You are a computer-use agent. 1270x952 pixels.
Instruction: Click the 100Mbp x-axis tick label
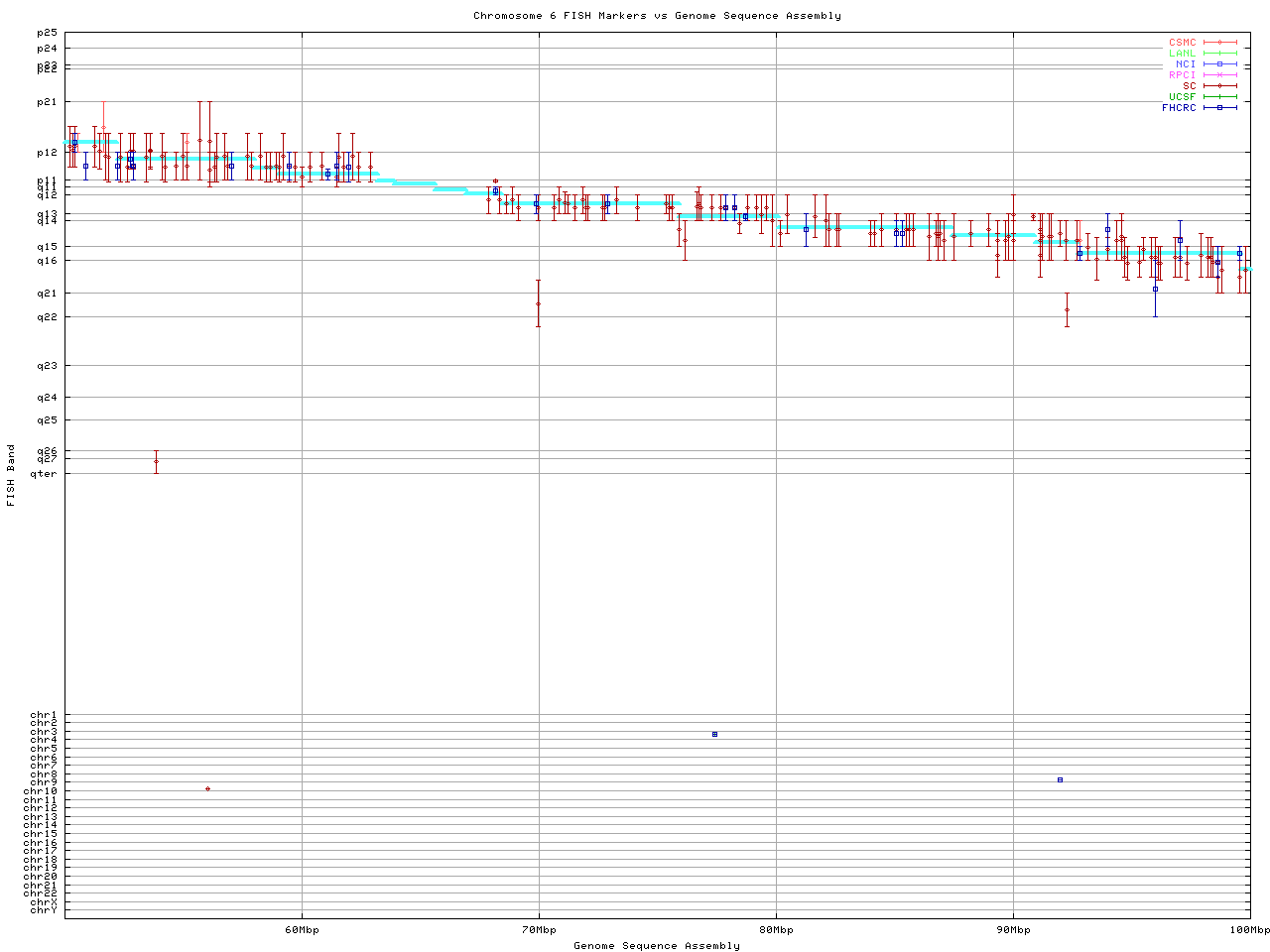pos(1249,930)
